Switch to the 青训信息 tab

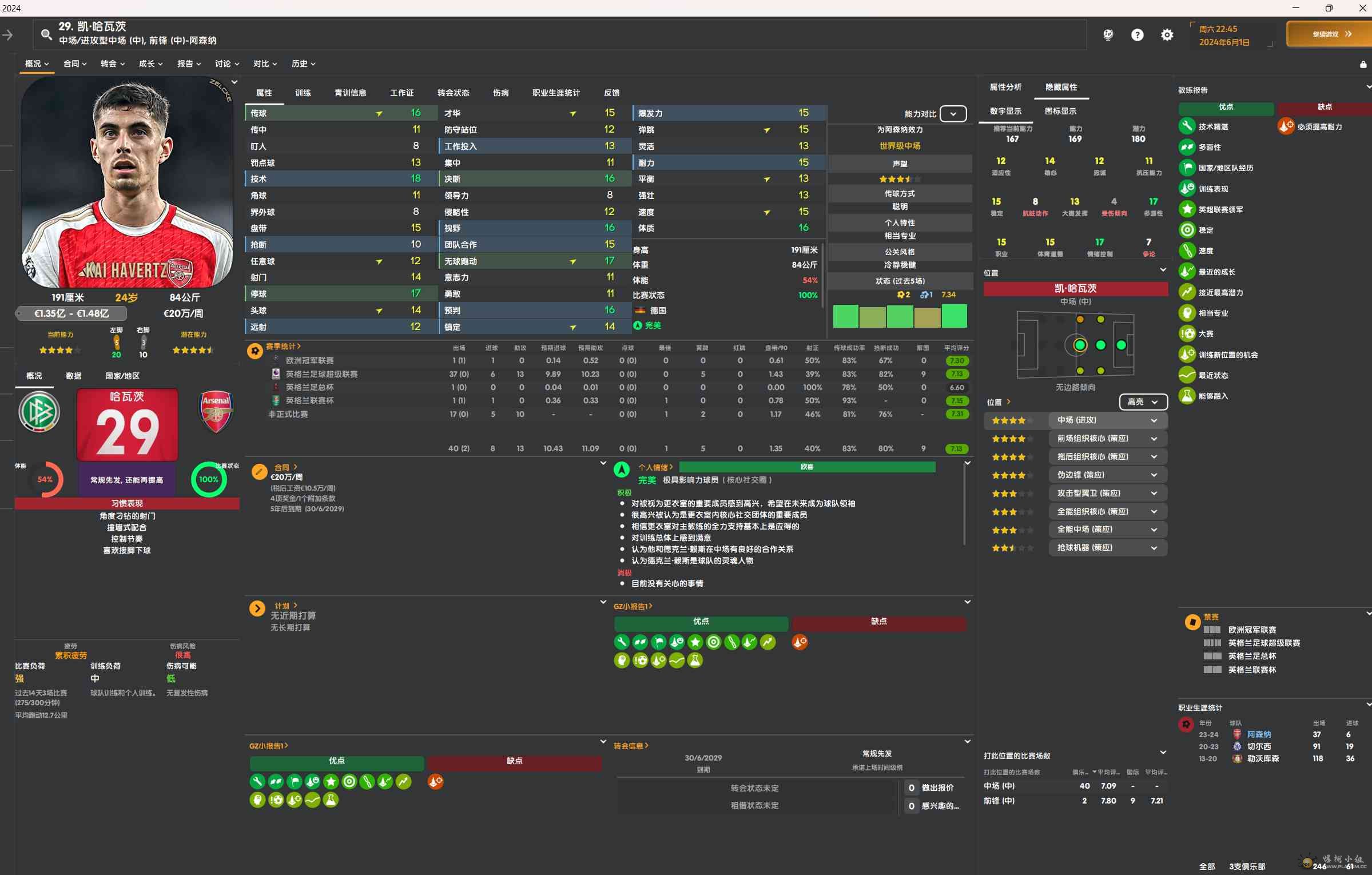[350, 93]
